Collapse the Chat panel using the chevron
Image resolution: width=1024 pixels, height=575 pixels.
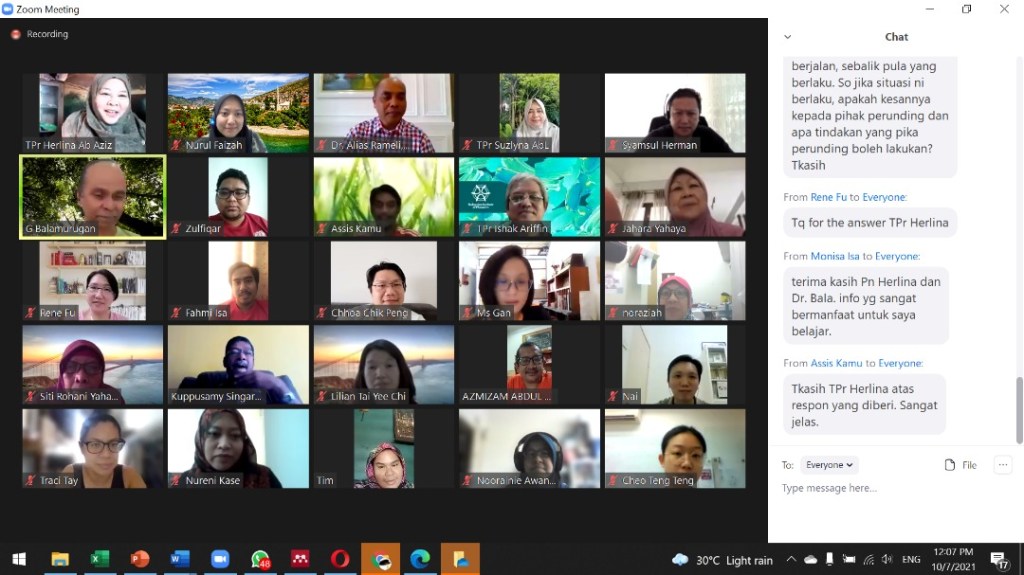[787, 37]
